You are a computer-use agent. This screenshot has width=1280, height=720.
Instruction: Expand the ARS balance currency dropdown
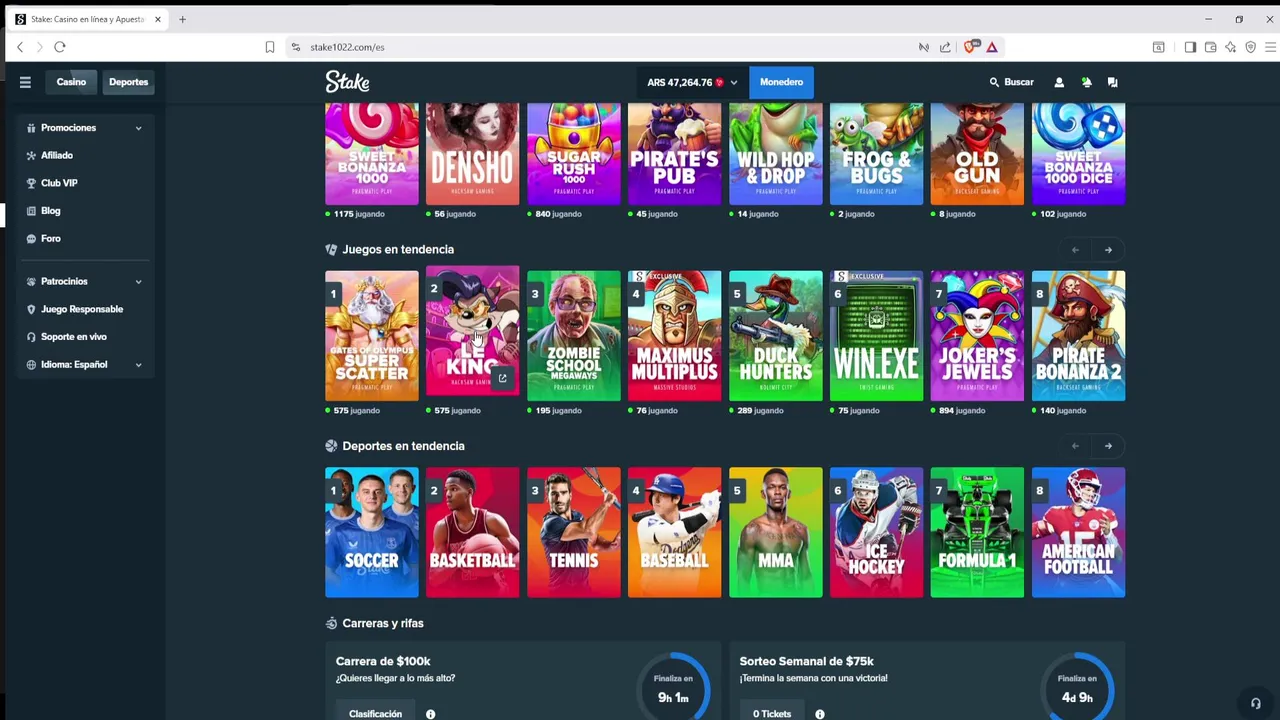click(692, 82)
